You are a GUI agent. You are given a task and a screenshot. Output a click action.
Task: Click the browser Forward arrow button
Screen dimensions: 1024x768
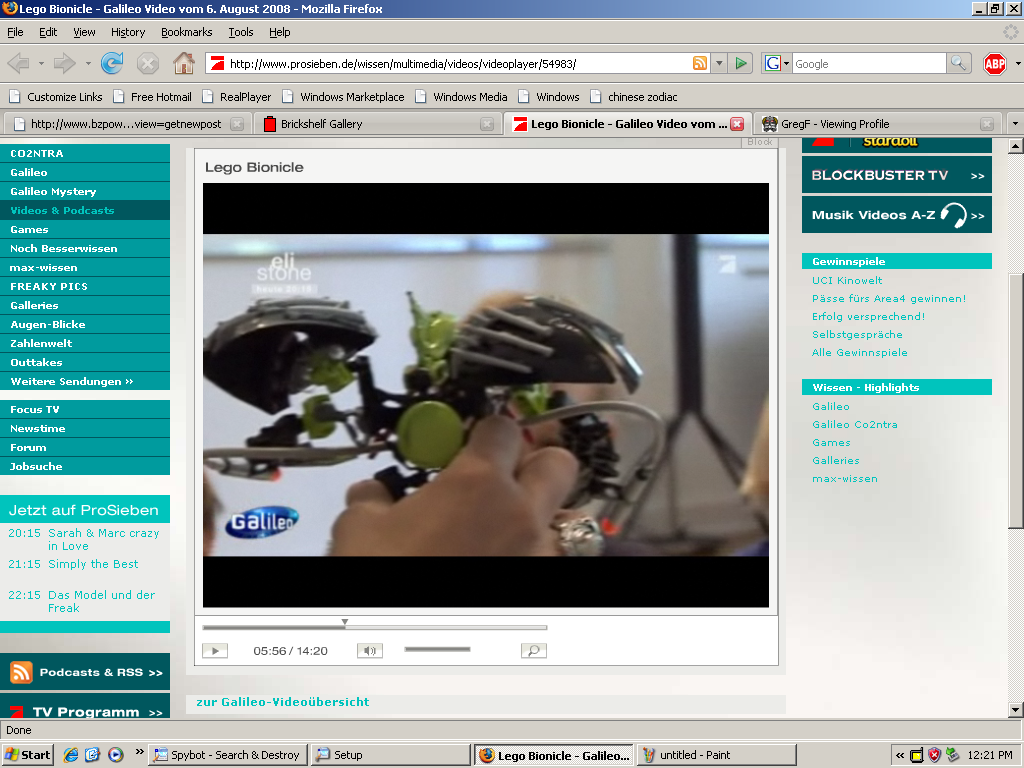click(64, 63)
